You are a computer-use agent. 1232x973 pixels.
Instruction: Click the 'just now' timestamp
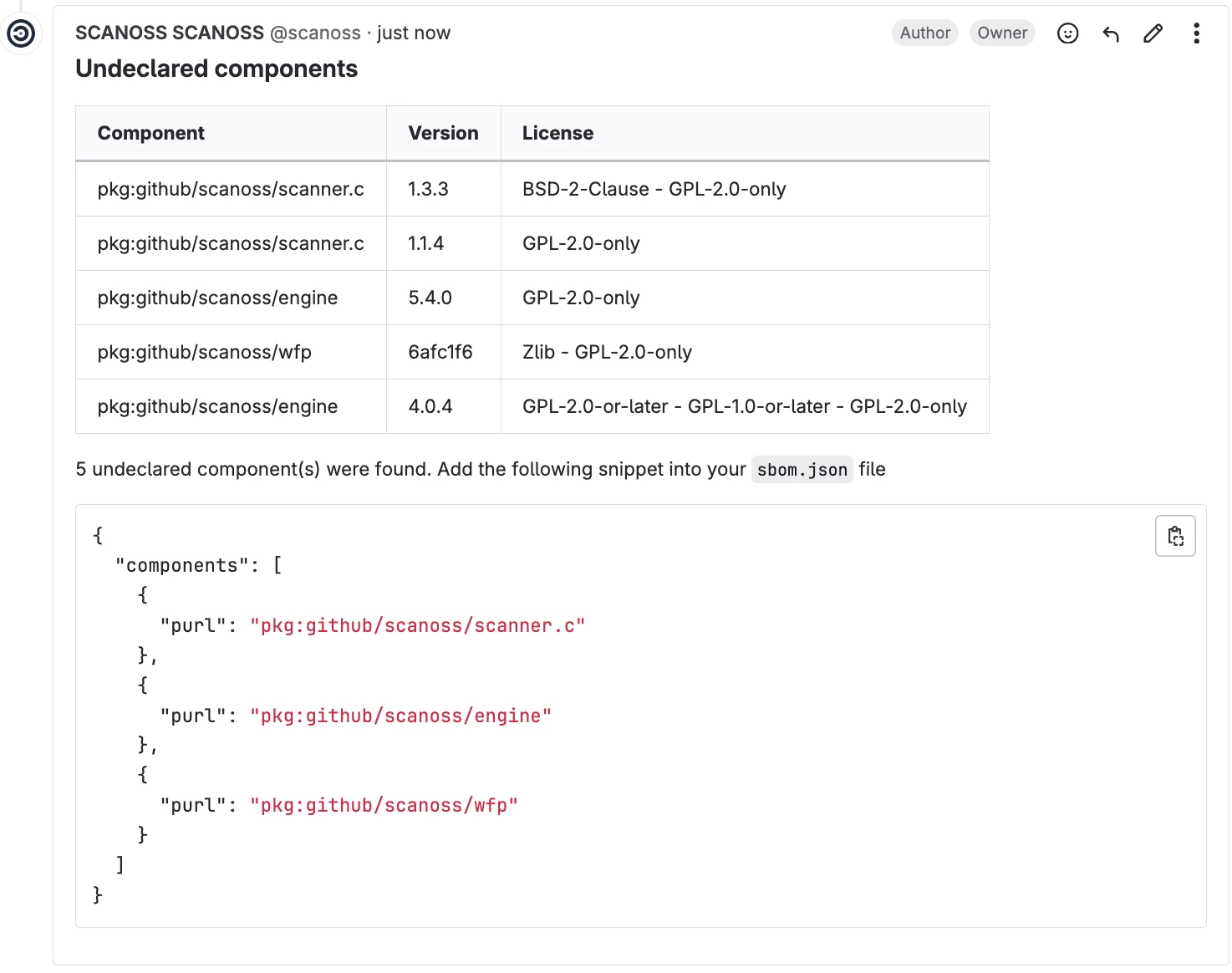click(x=414, y=33)
